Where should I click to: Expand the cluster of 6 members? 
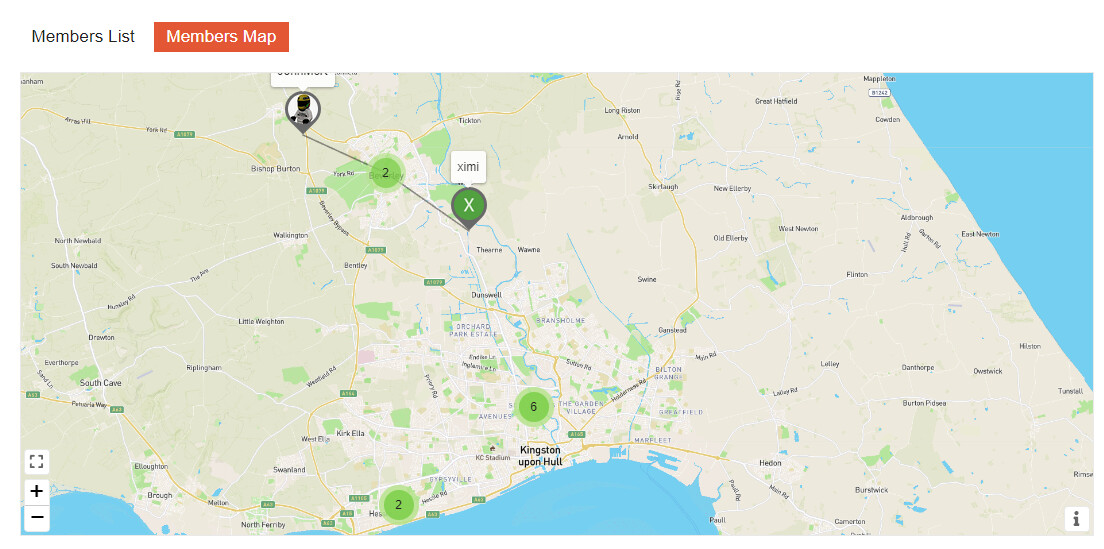(x=533, y=406)
